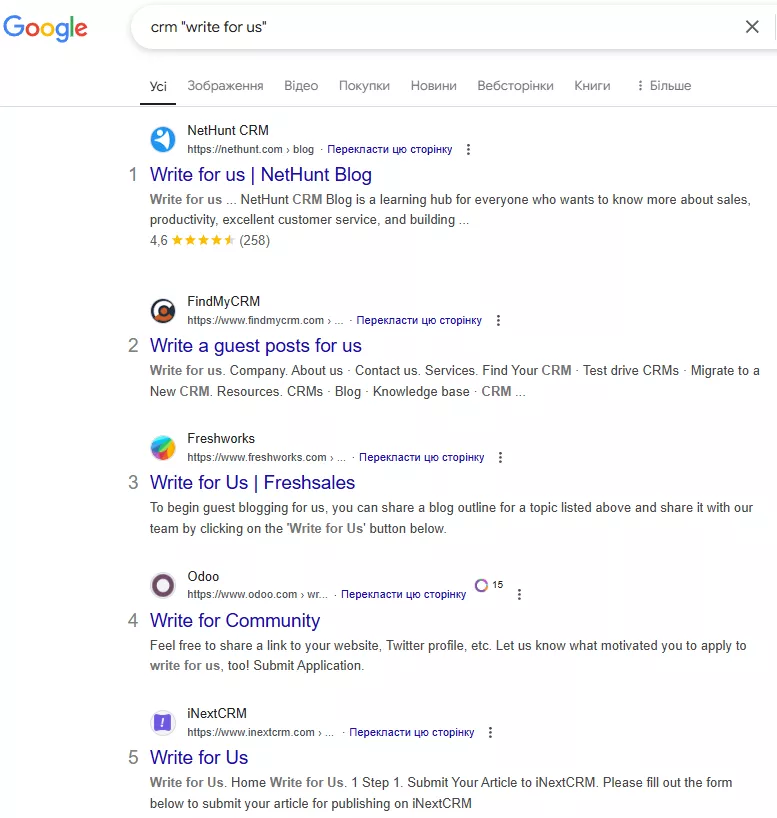Open the Write for us NetHunt Blog result

point(260,174)
